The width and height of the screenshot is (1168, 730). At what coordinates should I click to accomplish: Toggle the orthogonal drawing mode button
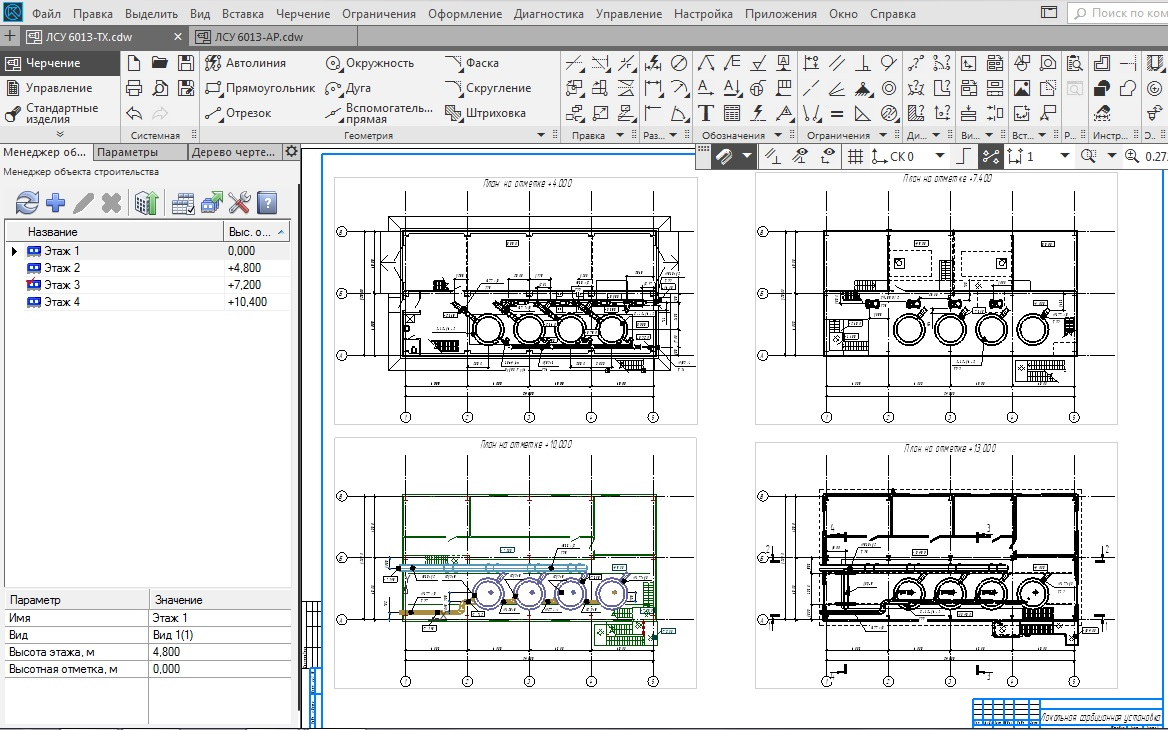pyautogui.click(x=964, y=156)
